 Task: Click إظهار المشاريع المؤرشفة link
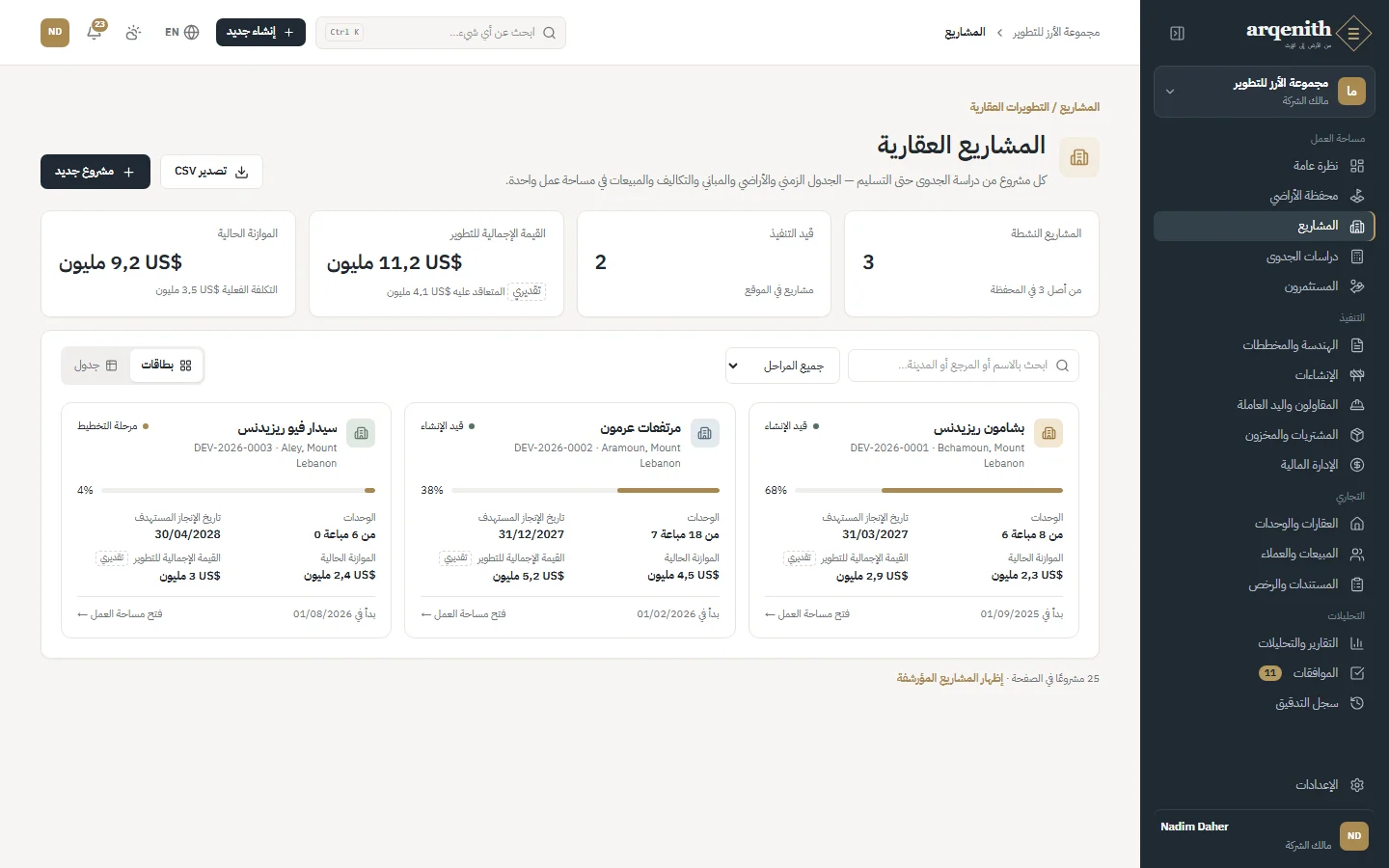[x=950, y=679]
